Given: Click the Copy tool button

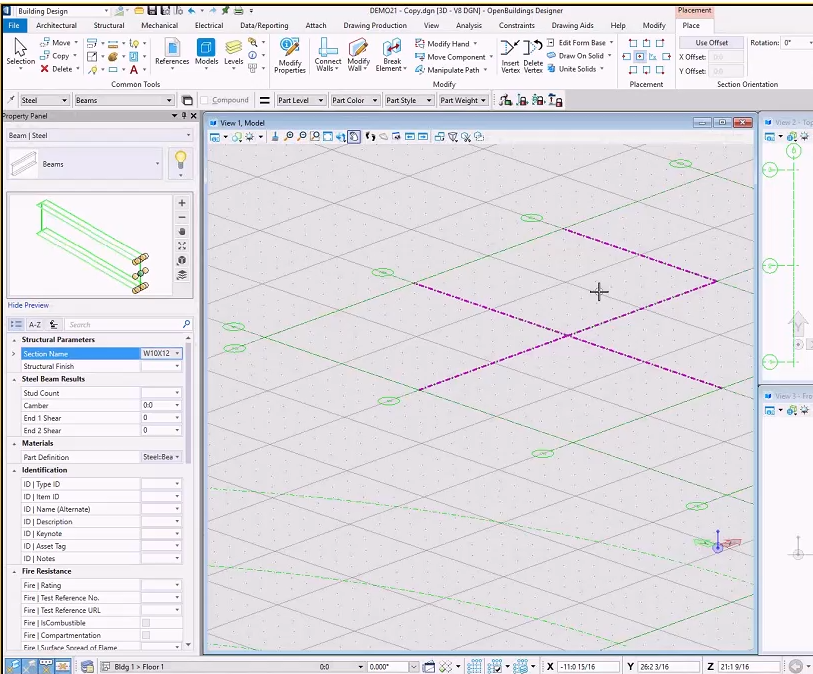Looking at the screenshot, I should [x=55, y=55].
